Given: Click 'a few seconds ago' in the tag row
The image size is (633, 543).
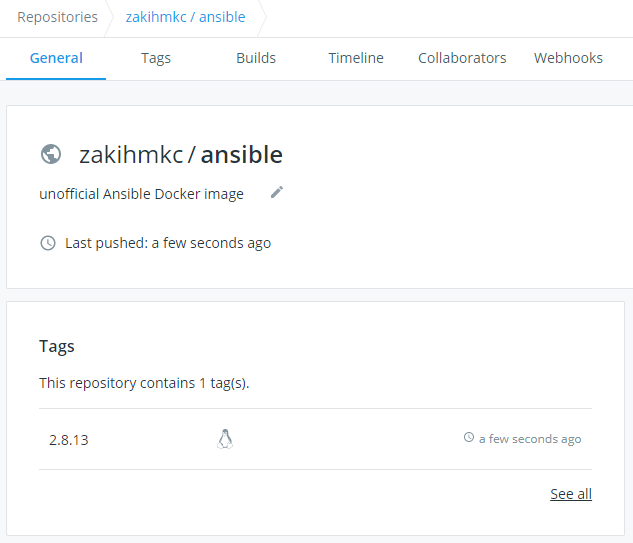Looking at the screenshot, I should [x=530, y=439].
